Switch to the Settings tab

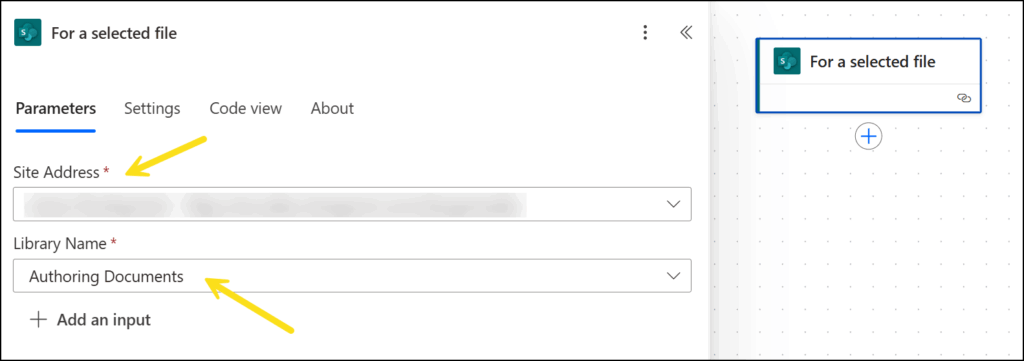tap(152, 108)
